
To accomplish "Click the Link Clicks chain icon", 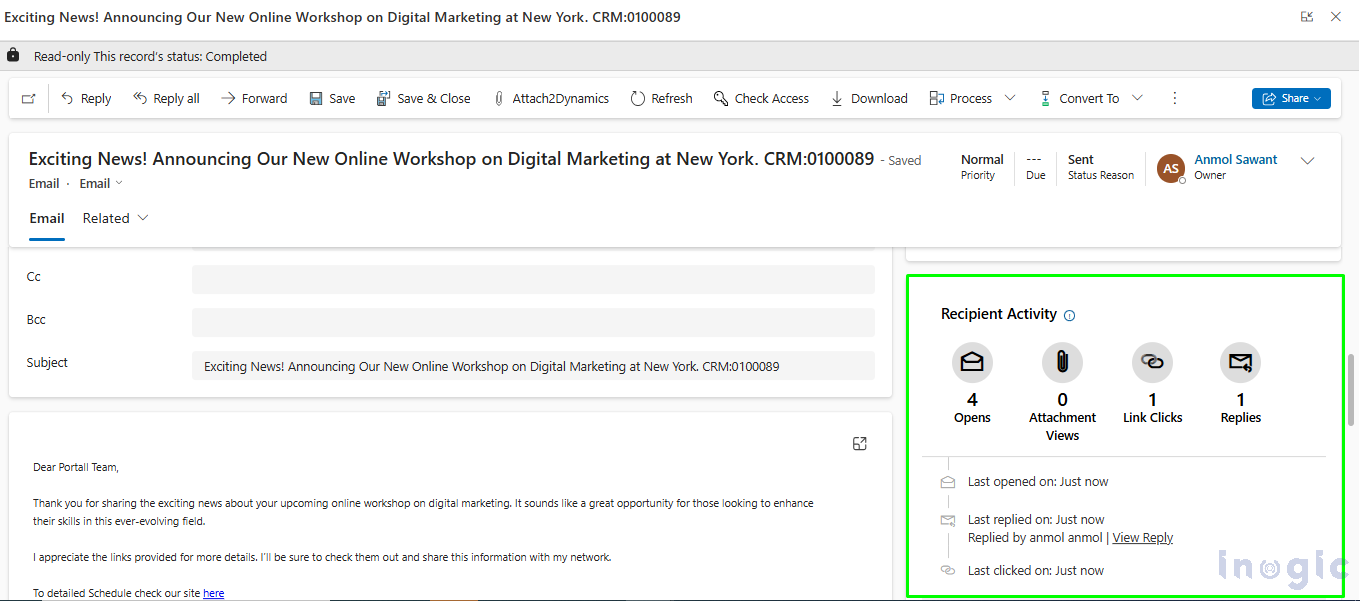I will pyautogui.click(x=1152, y=362).
